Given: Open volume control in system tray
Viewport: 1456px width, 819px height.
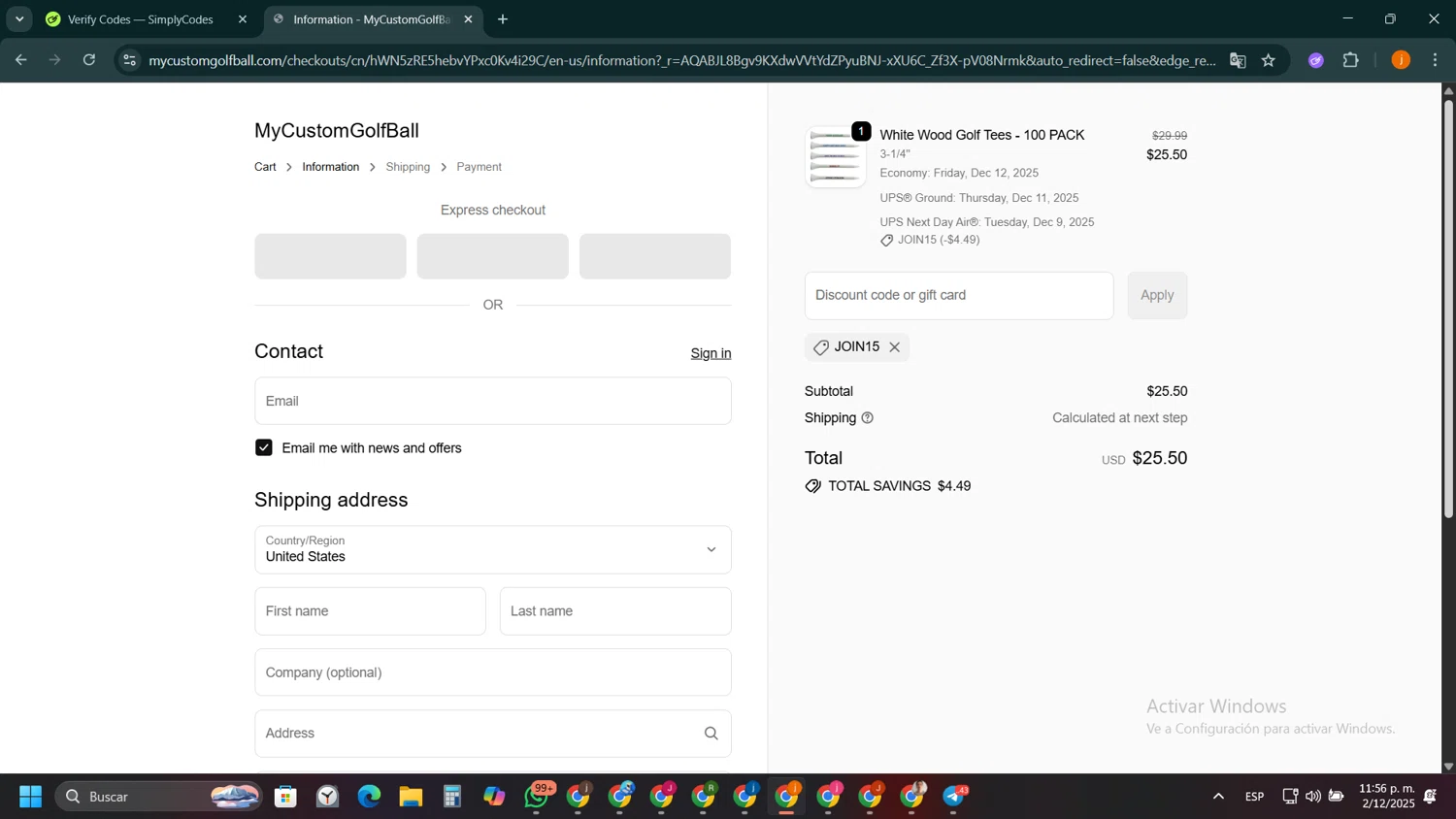Looking at the screenshot, I should point(1313,797).
